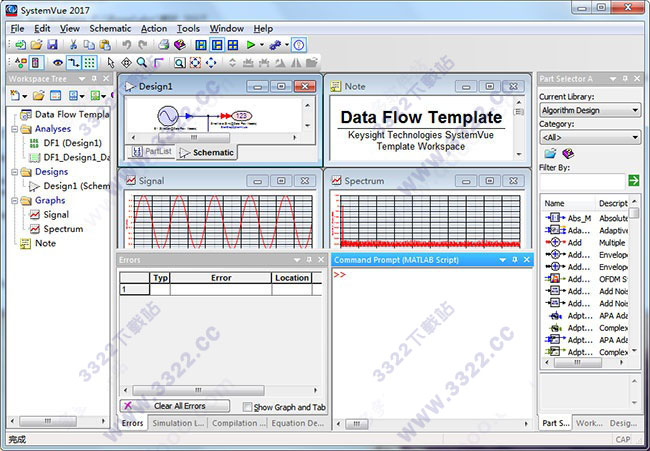This screenshot has width=650, height=451.
Task: Click the Cut scissors icon
Action: (x=74, y=45)
